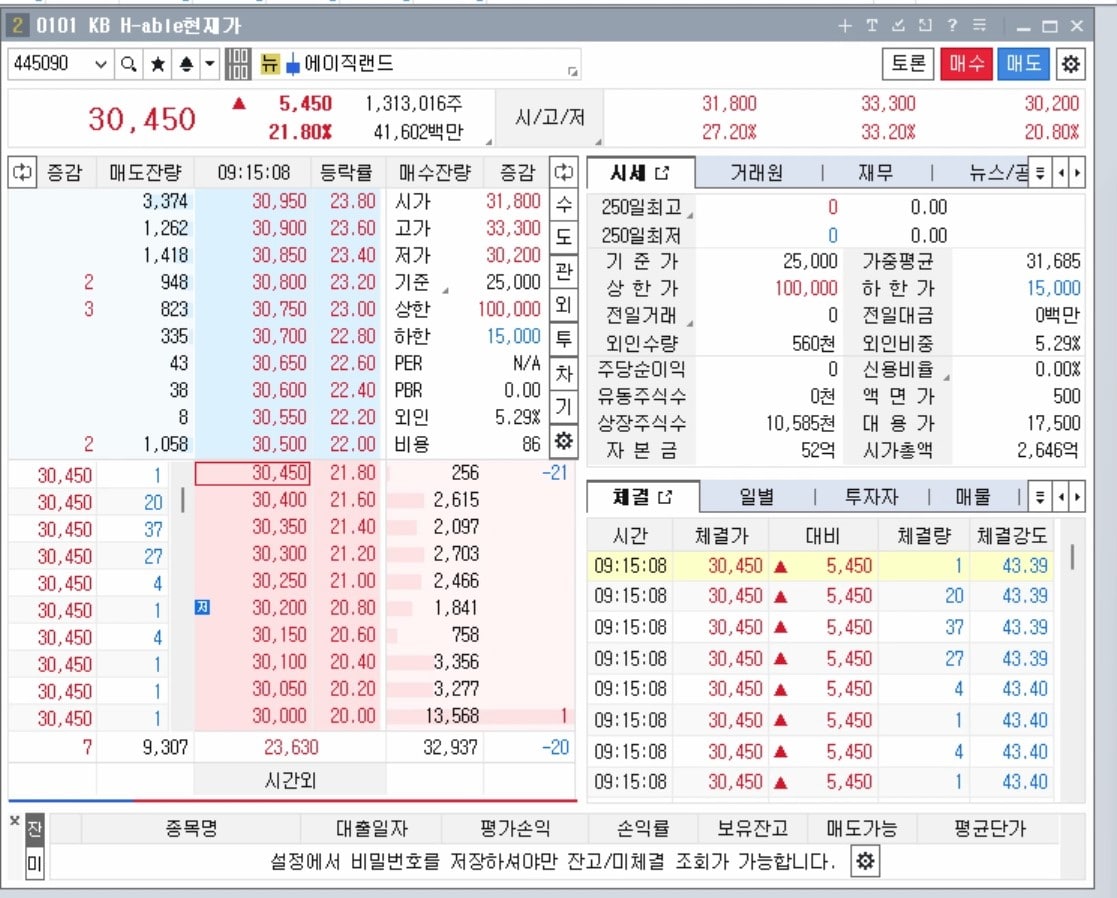The height and width of the screenshot is (898, 1117).
Task: Click the T font icon in the title bar
Action: coord(872,26)
